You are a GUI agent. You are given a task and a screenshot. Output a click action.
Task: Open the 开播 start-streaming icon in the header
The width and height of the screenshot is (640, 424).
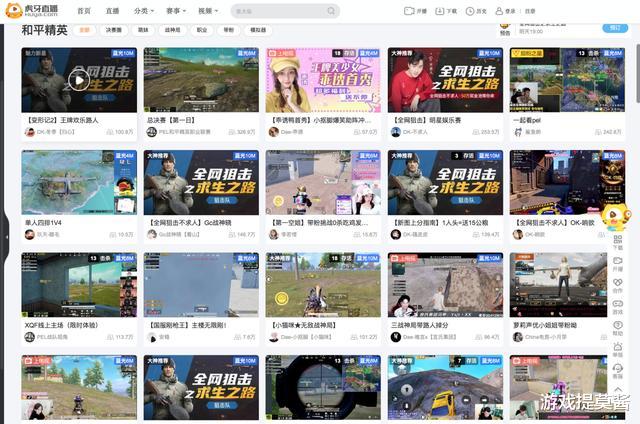point(409,11)
